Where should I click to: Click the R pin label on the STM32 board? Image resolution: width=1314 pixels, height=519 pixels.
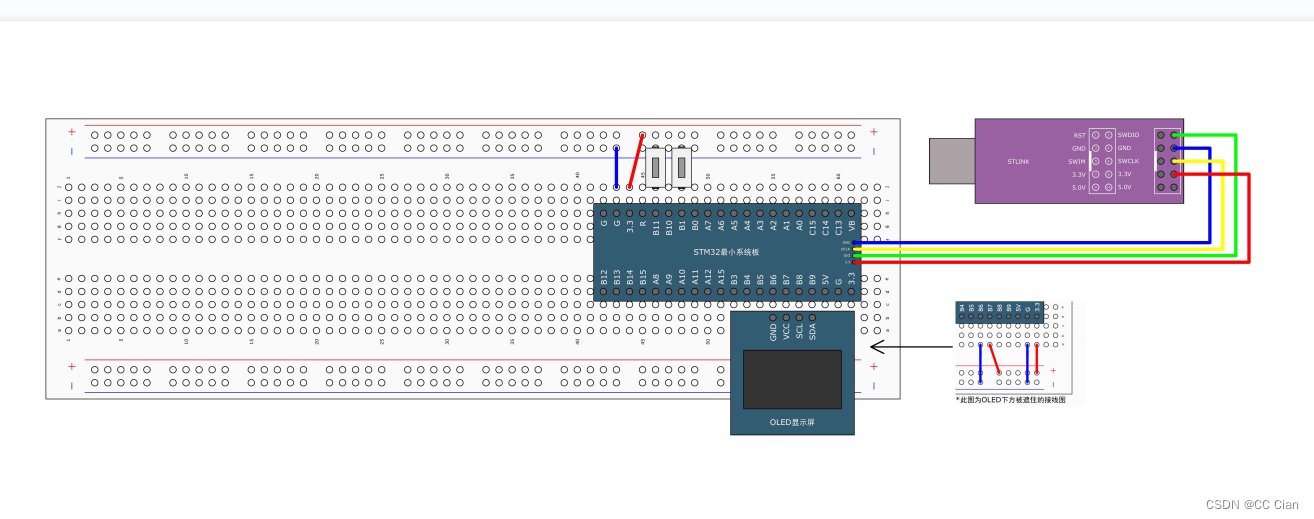click(x=643, y=223)
